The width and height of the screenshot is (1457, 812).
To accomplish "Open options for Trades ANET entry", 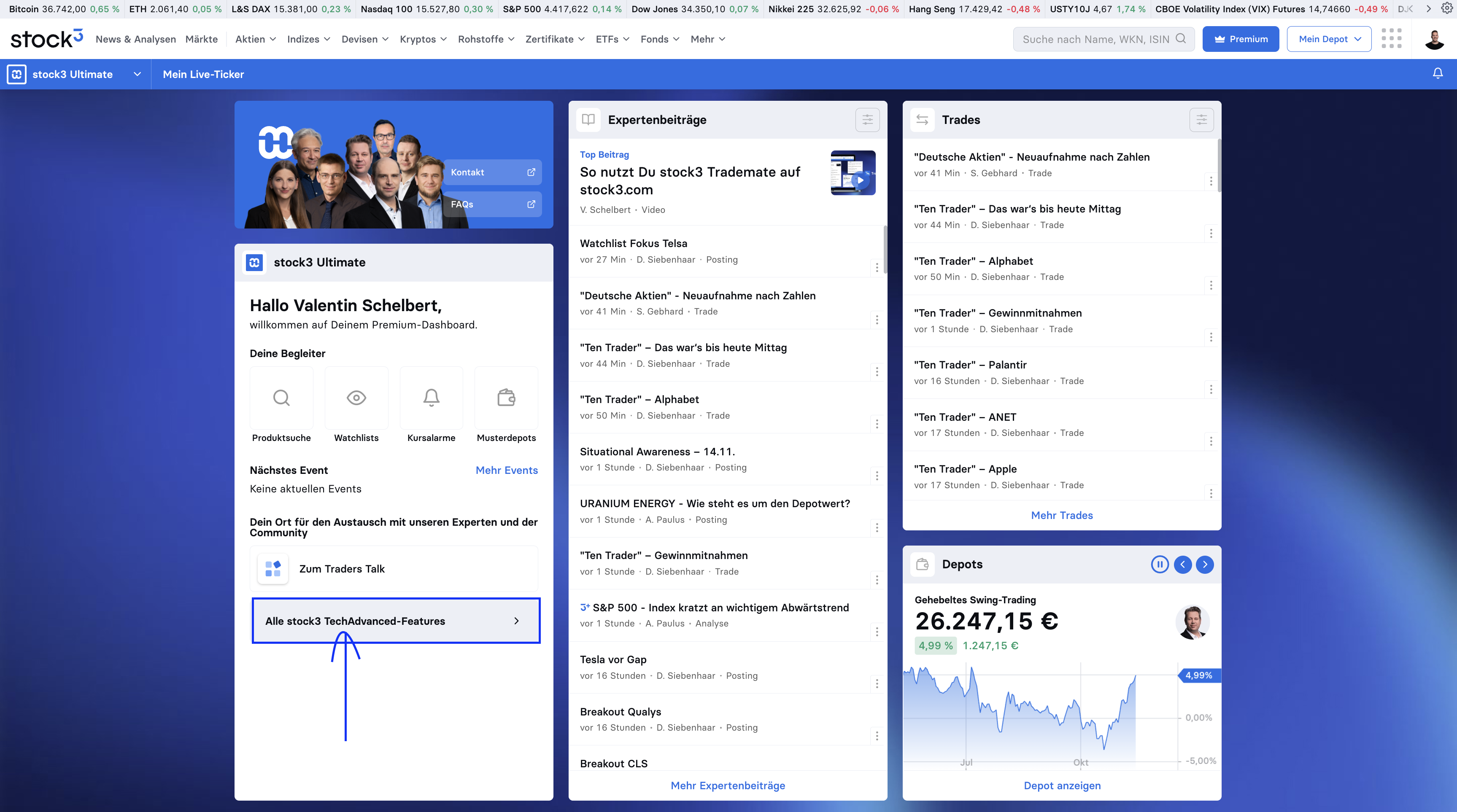I will coord(1211,441).
